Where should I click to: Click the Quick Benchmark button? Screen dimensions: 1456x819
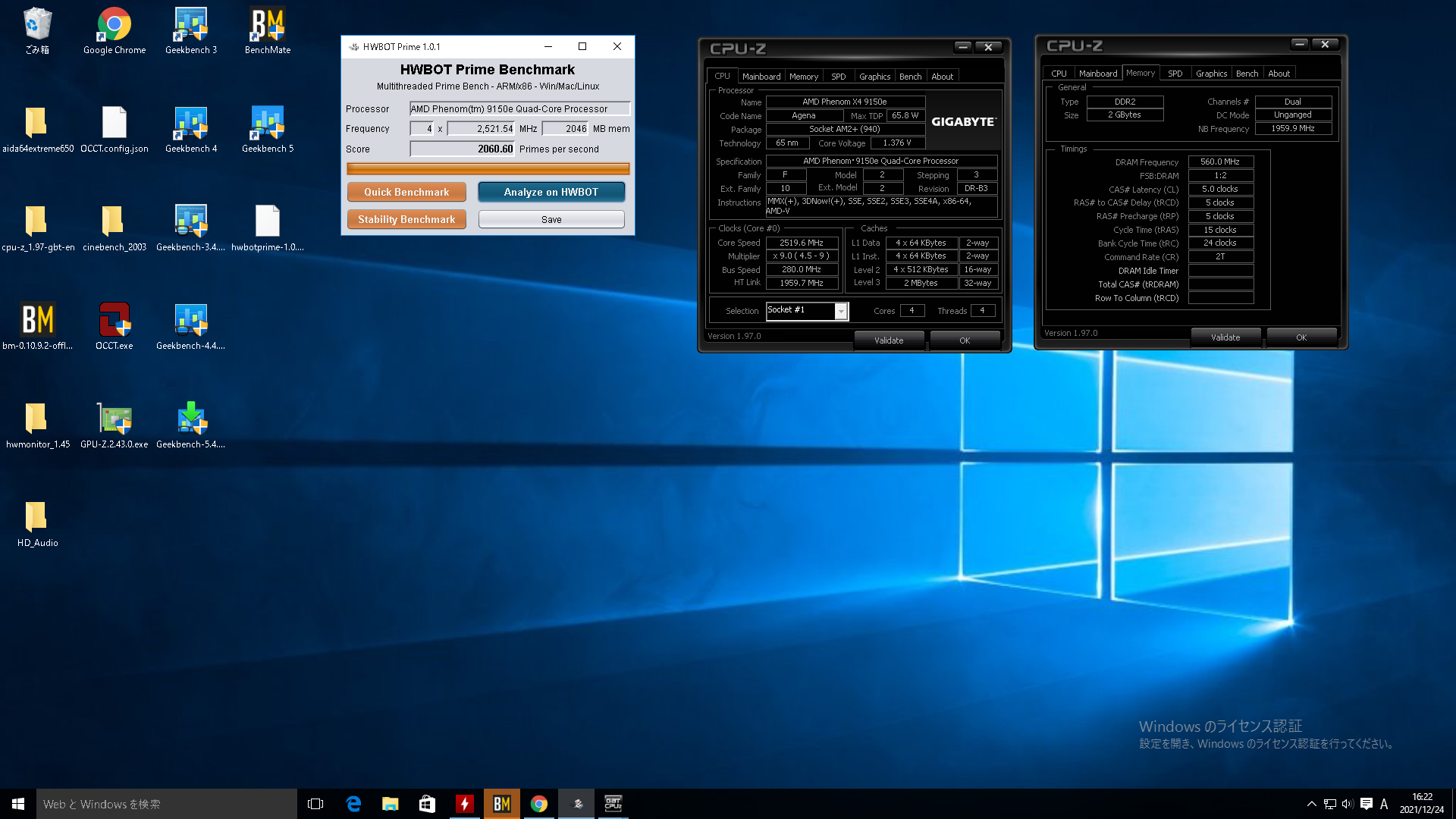click(406, 192)
